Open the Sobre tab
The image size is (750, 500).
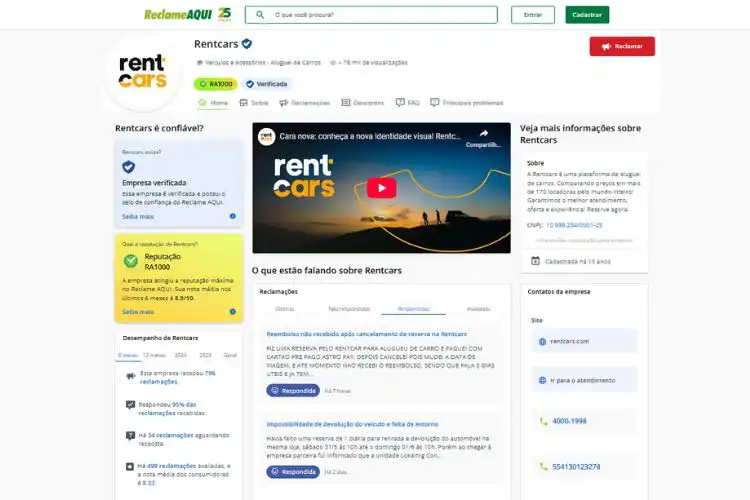tap(254, 103)
